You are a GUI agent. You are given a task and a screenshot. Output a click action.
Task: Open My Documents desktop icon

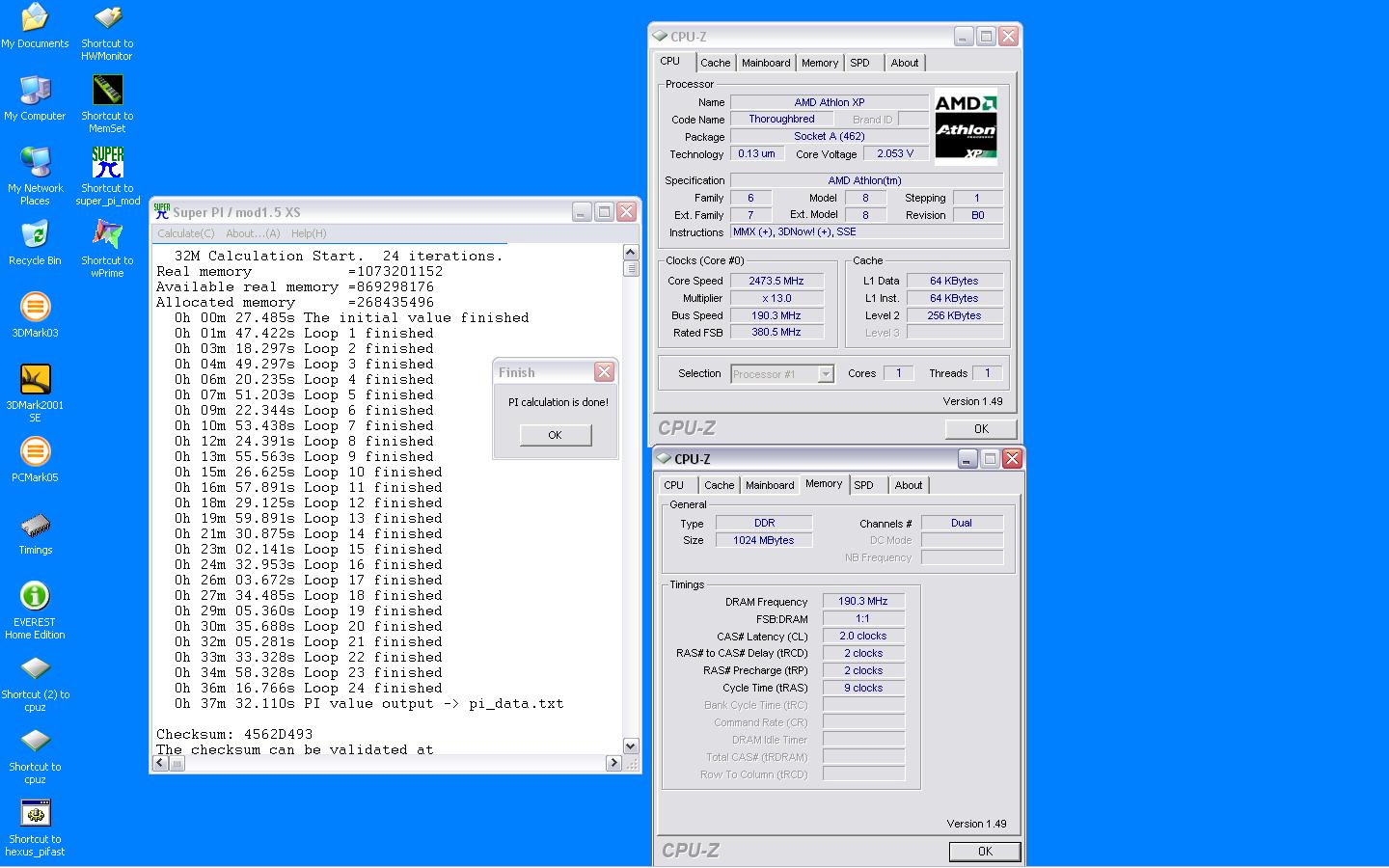[x=35, y=26]
